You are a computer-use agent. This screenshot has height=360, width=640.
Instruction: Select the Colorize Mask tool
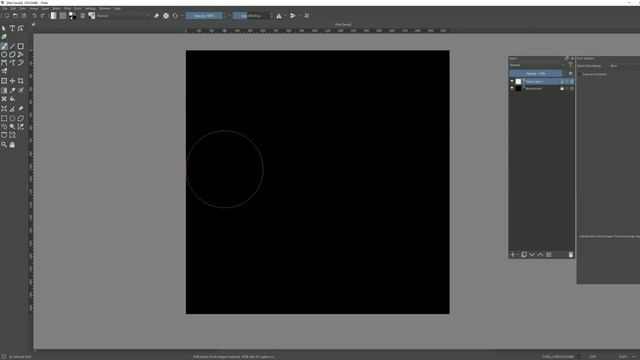pyautogui.click(x=20, y=90)
